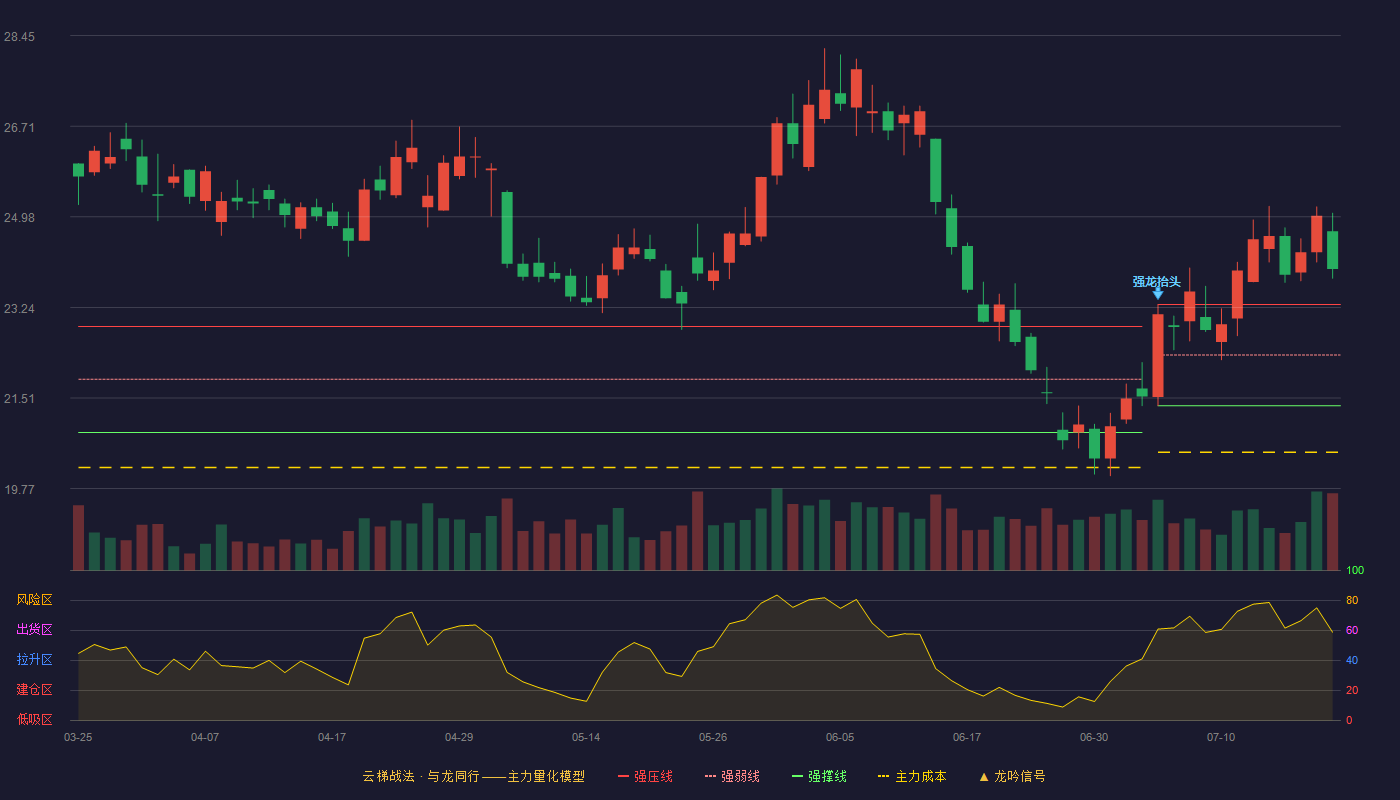Image resolution: width=1400 pixels, height=800 pixels.
Task: Click the 23.24 price axis label
Action: coord(19,309)
